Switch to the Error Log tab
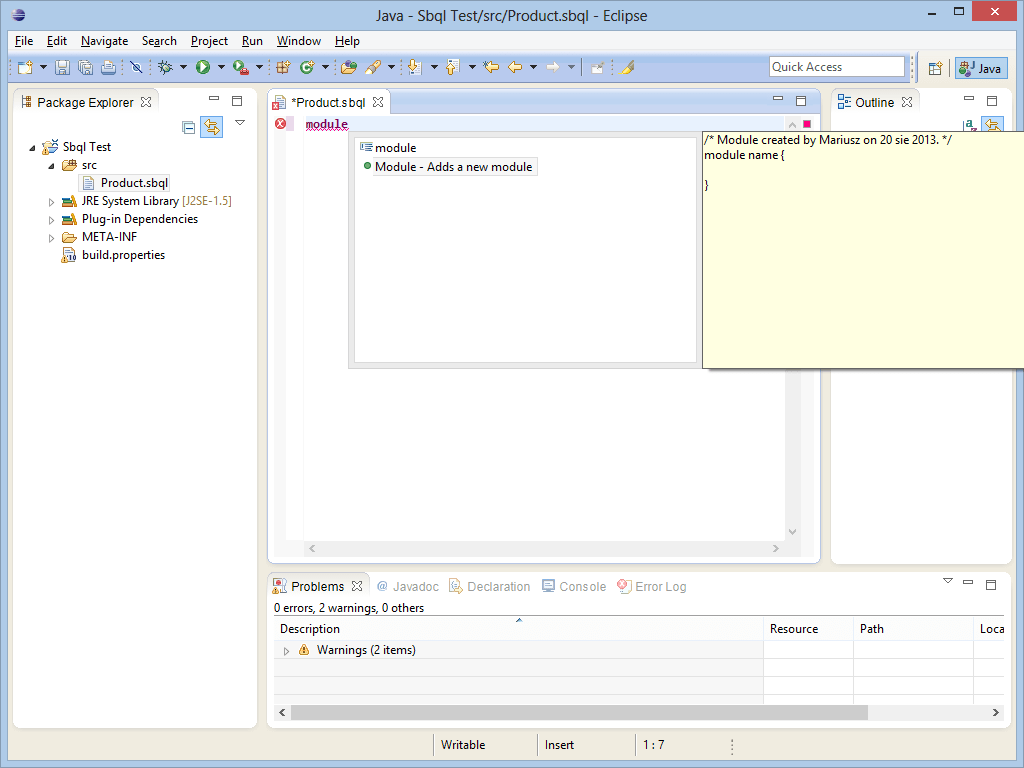The height and width of the screenshot is (768, 1024). pyautogui.click(x=652, y=586)
